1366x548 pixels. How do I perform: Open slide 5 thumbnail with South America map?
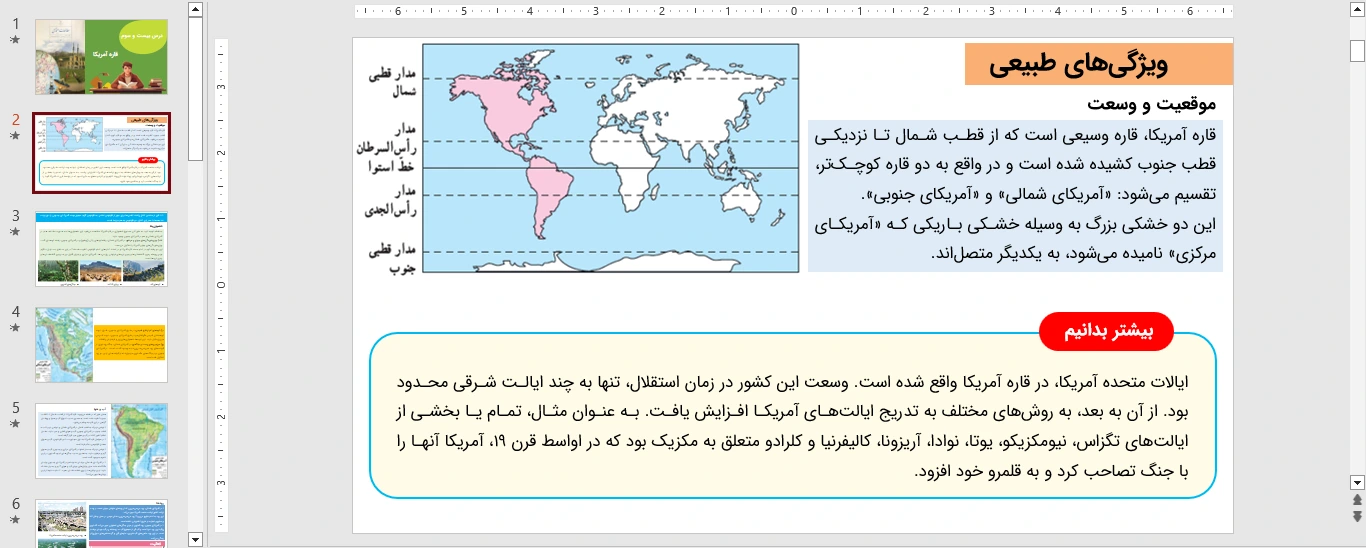point(101,441)
